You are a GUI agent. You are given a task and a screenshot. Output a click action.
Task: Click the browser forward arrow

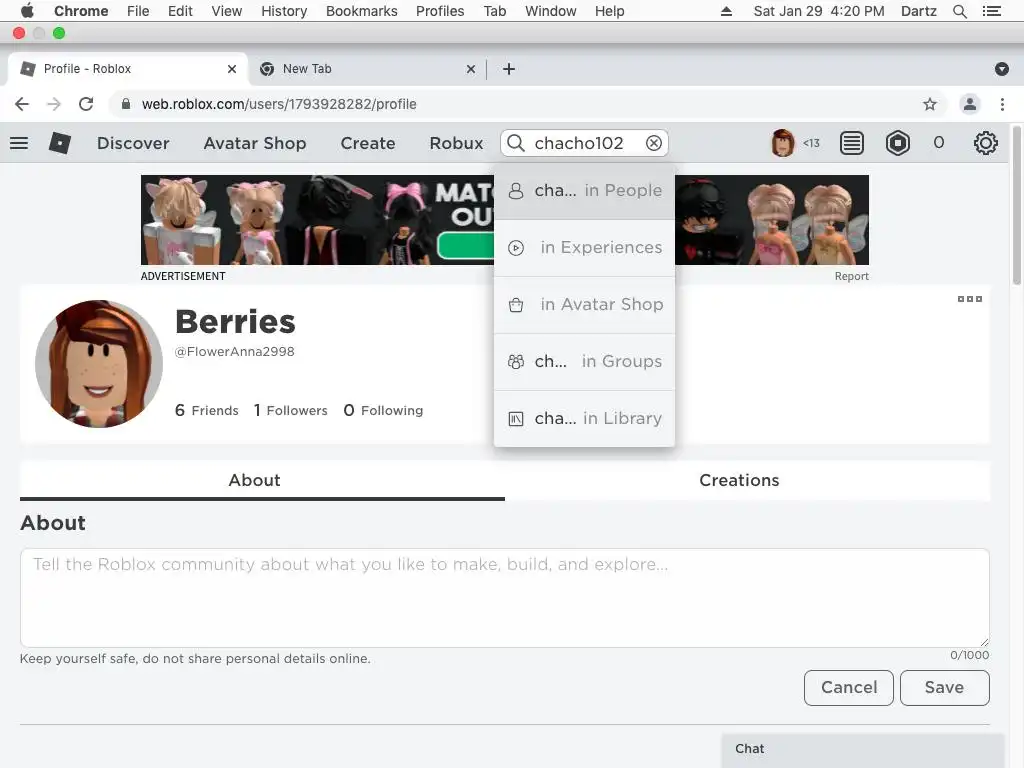pos(54,104)
